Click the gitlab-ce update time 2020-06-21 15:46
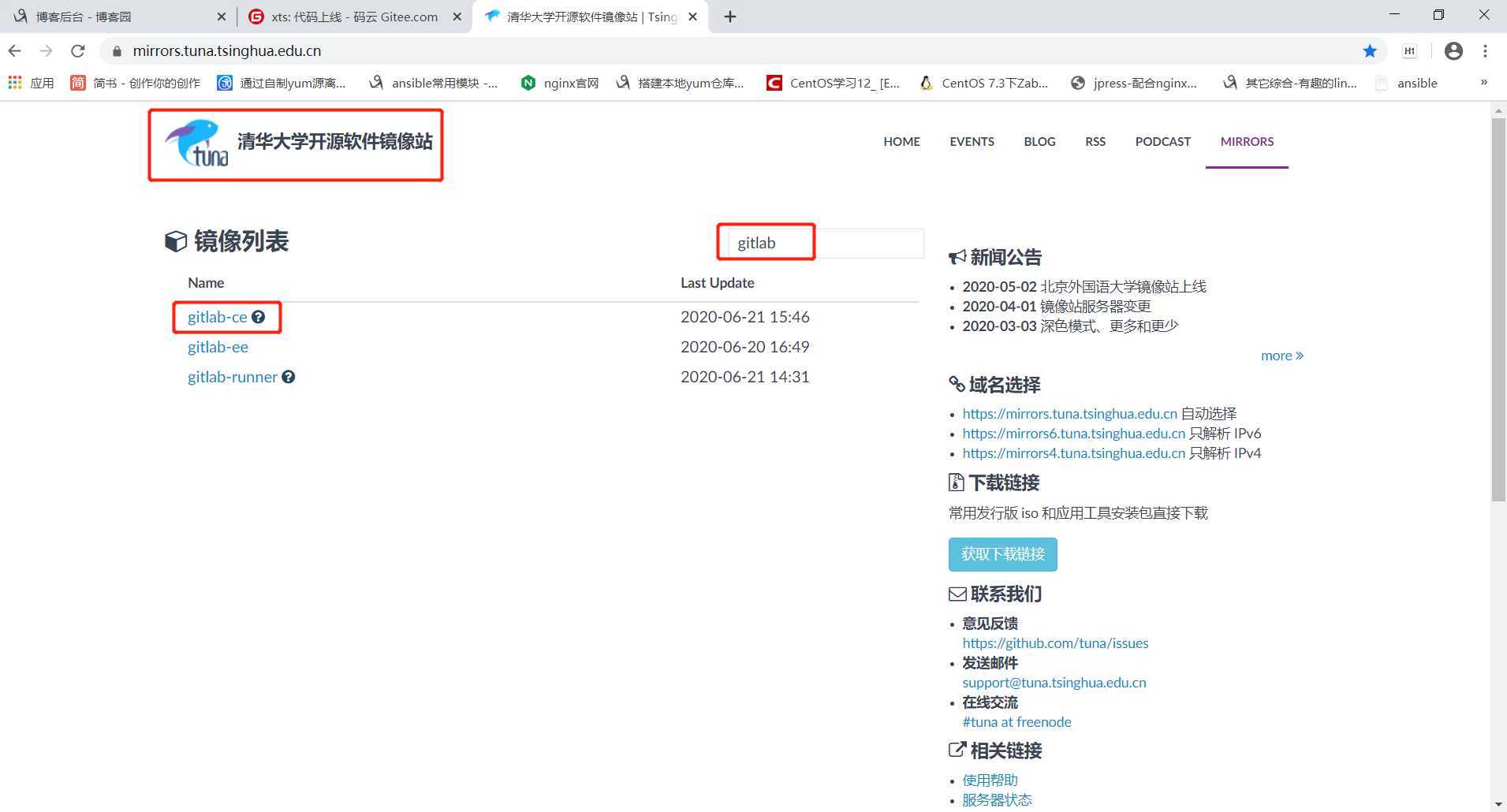 (x=745, y=317)
